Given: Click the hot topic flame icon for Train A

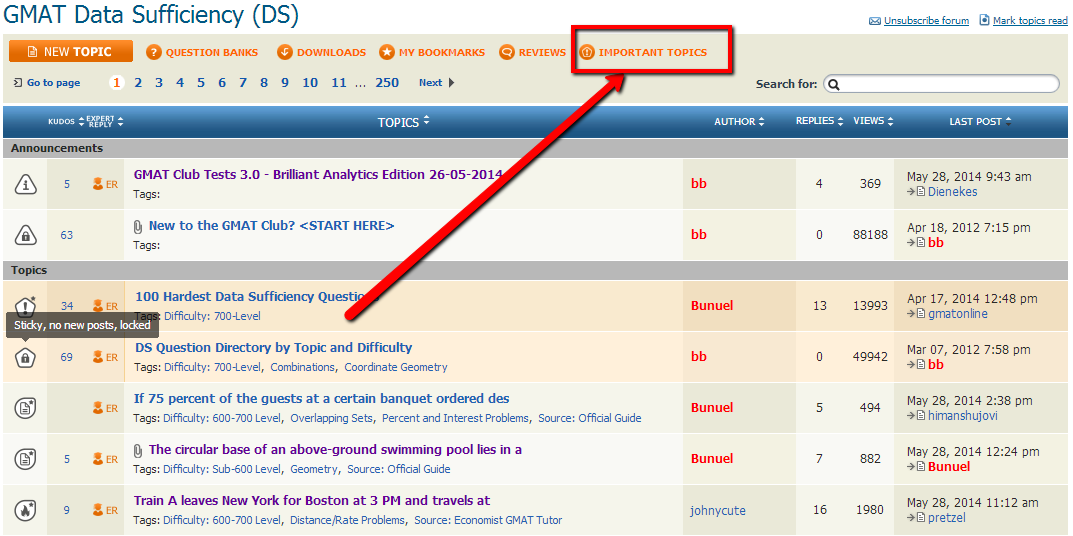Looking at the screenshot, I should pyautogui.click(x=26, y=510).
